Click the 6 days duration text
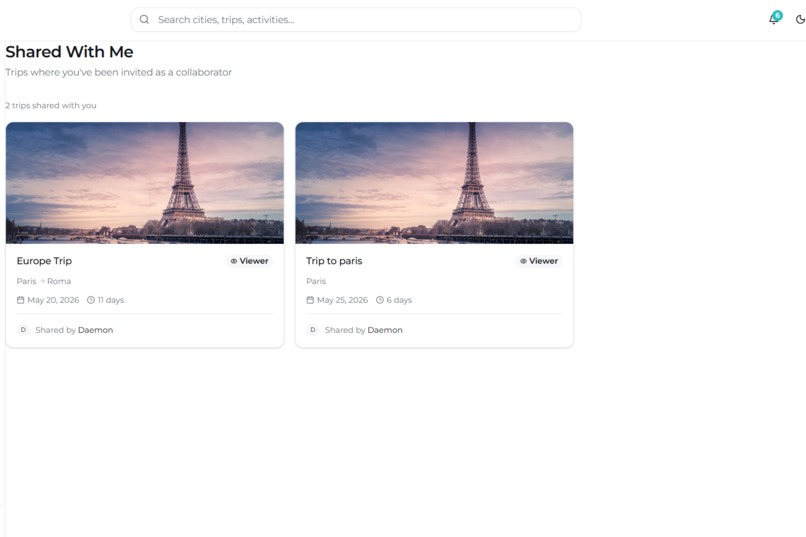806x537 pixels. [x=399, y=300]
